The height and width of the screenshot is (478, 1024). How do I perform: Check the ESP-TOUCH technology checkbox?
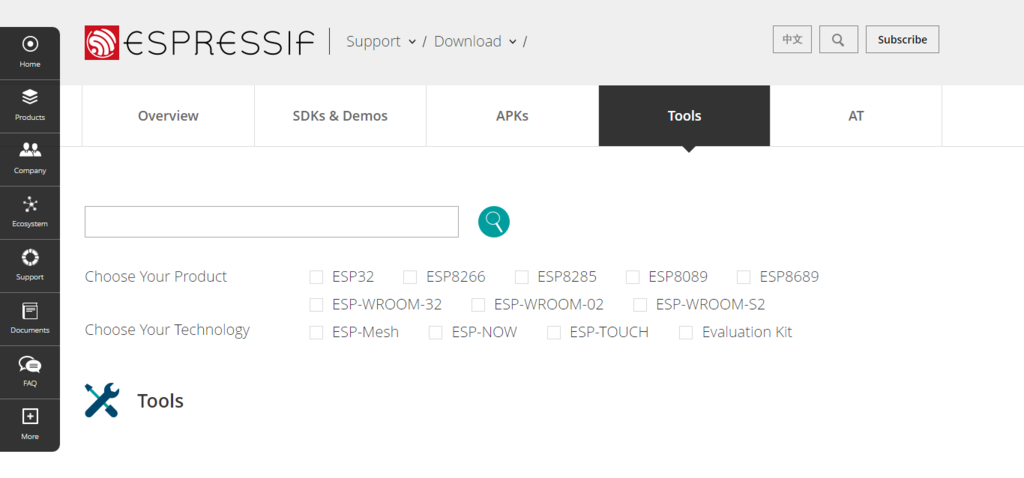tap(554, 333)
